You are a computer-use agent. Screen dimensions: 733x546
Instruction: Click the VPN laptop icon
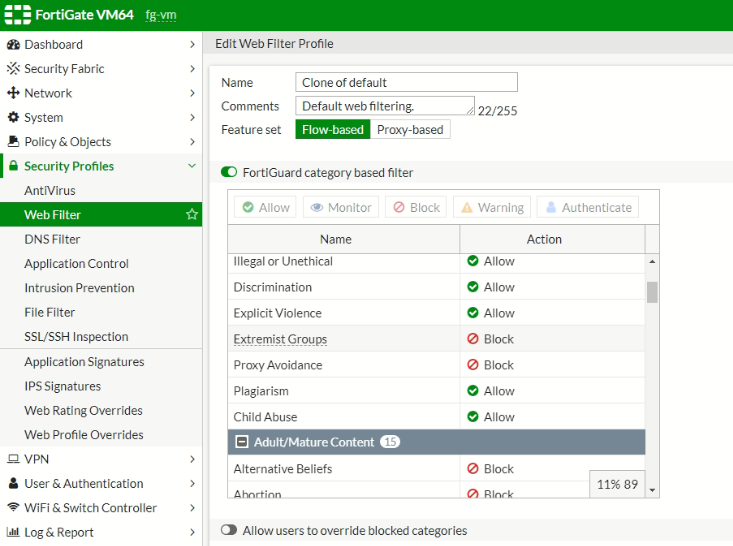click(13, 459)
